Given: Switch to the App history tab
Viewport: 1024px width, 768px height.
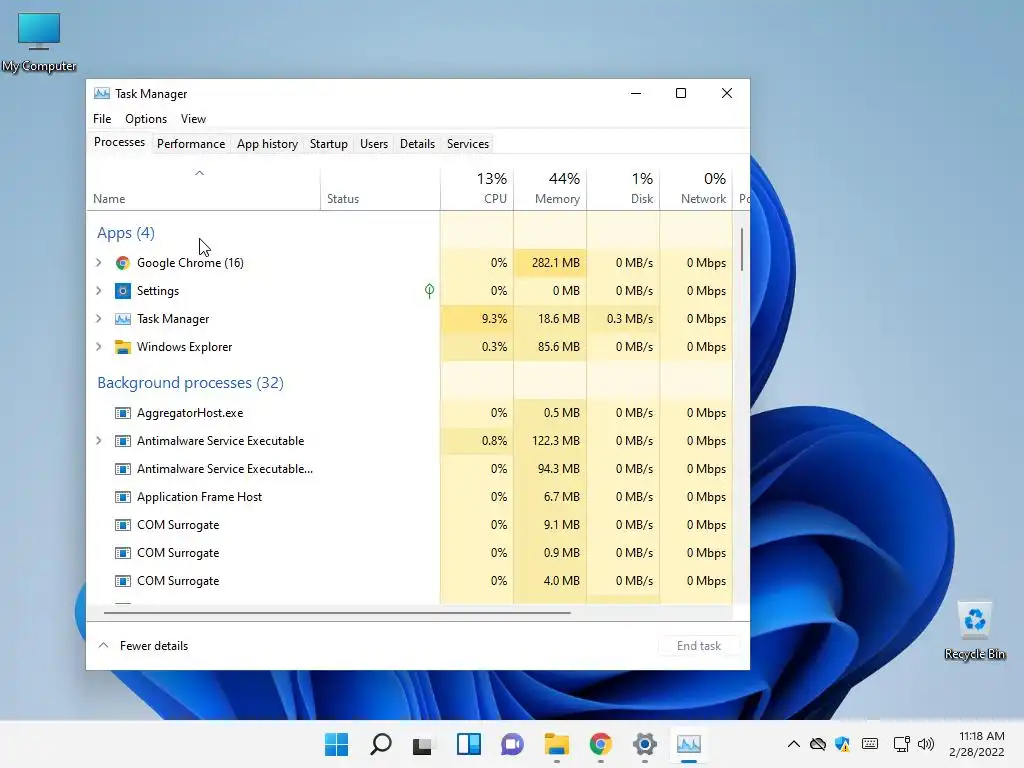Looking at the screenshot, I should (x=267, y=144).
